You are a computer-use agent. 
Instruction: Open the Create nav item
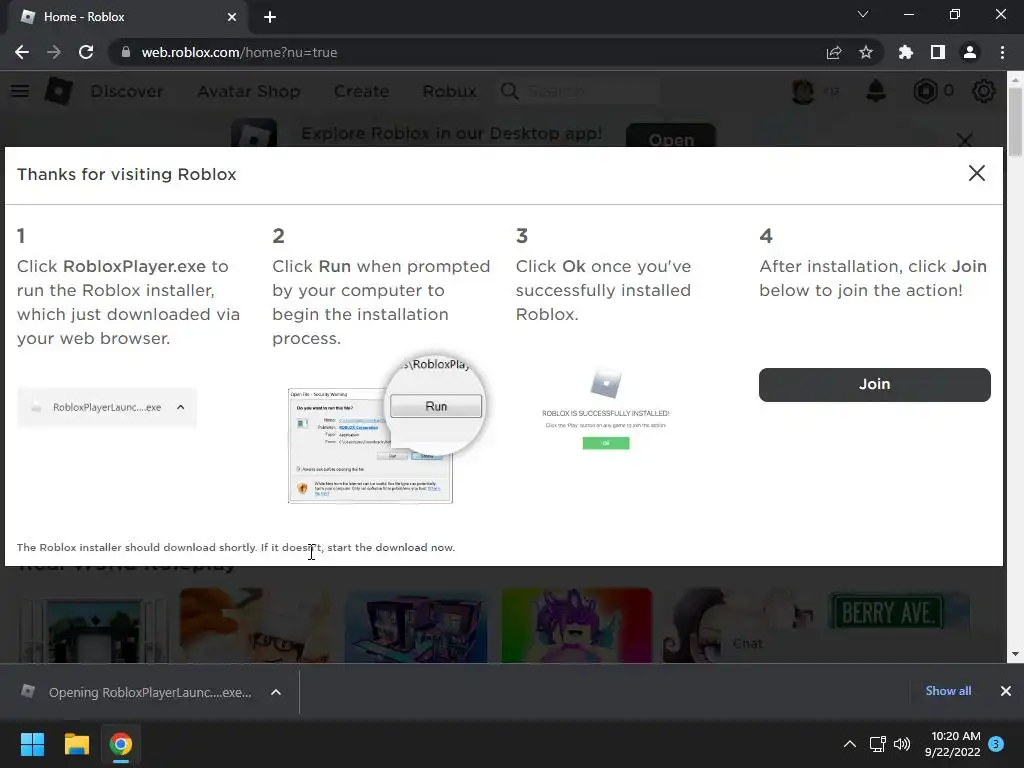click(361, 91)
